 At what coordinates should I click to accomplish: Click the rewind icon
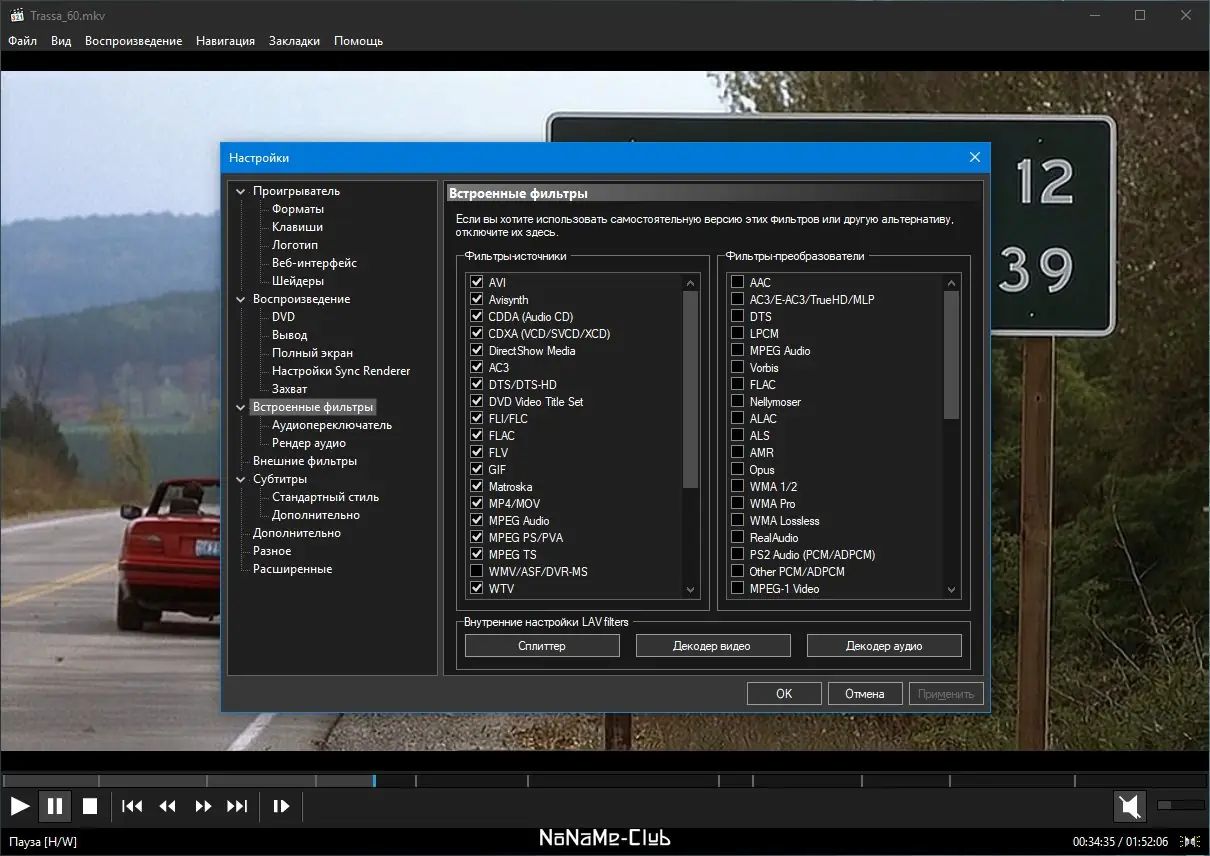coord(168,806)
